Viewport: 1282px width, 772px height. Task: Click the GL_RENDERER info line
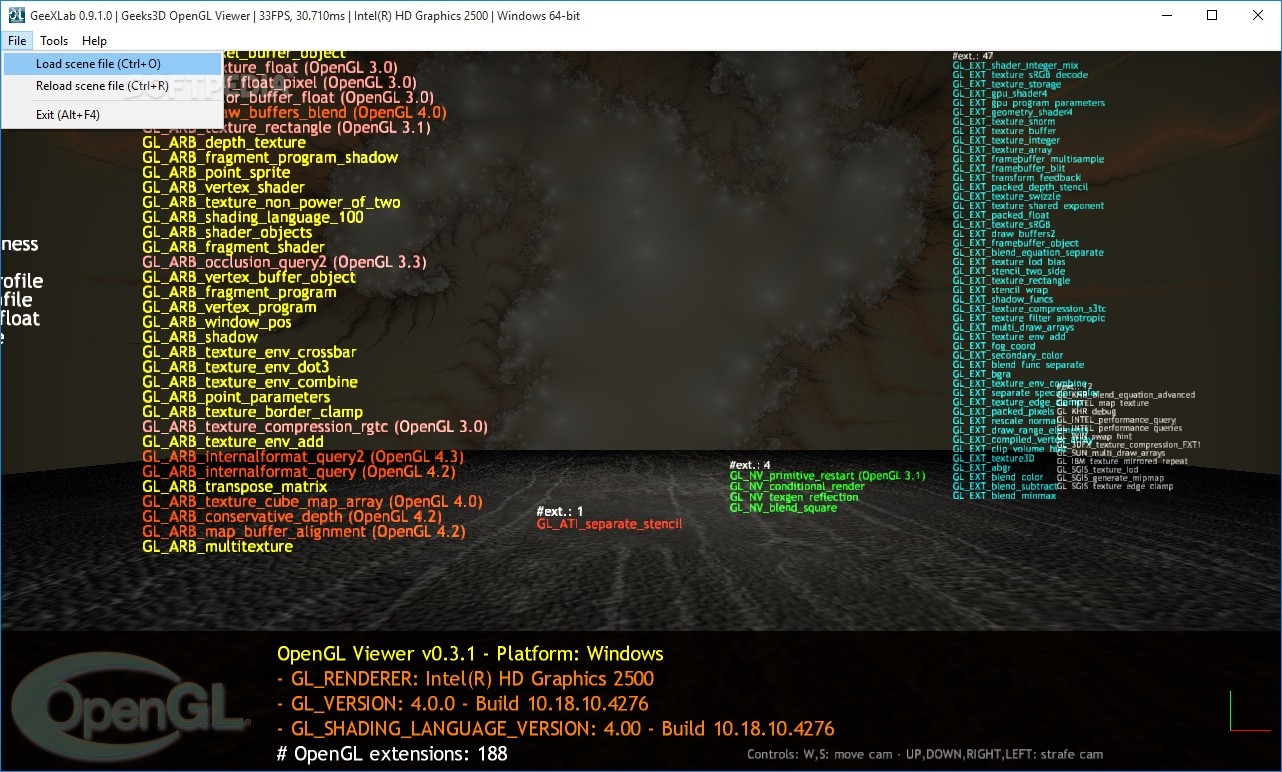[x=466, y=679]
